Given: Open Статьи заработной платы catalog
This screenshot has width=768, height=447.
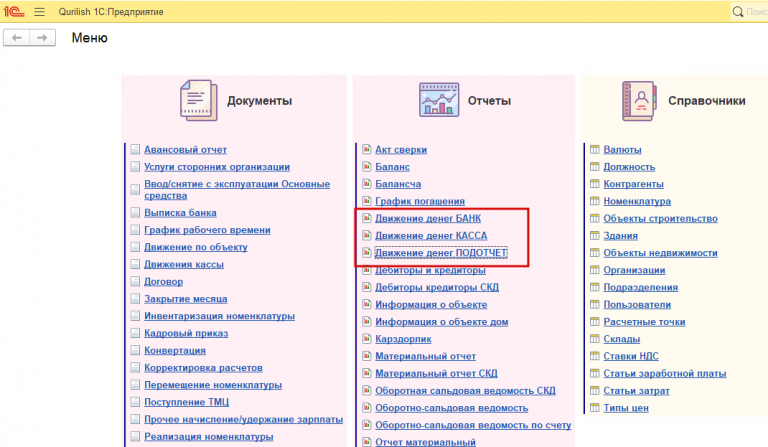Looking at the screenshot, I should point(665,374).
